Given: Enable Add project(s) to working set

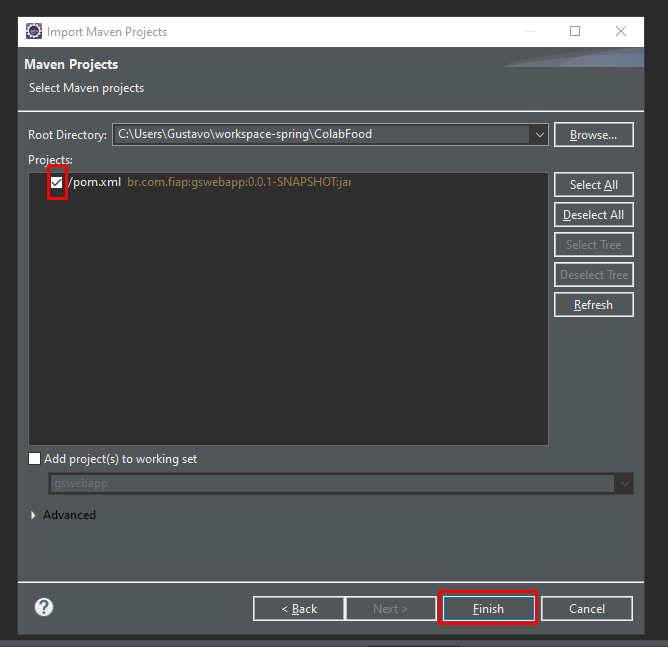Looking at the screenshot, I should (34, 459).
